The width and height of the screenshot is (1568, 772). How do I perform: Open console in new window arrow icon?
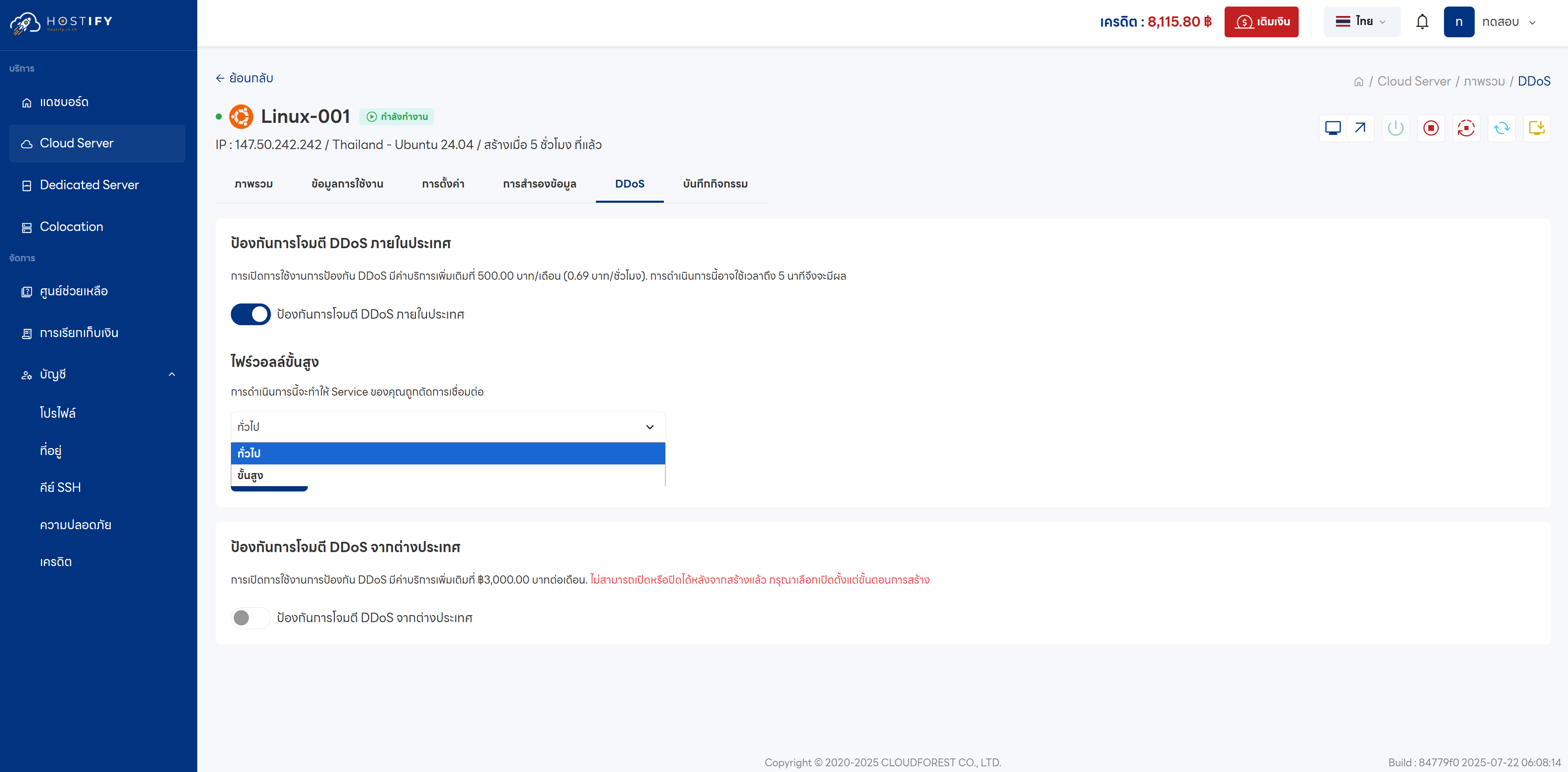[1360, 128]
